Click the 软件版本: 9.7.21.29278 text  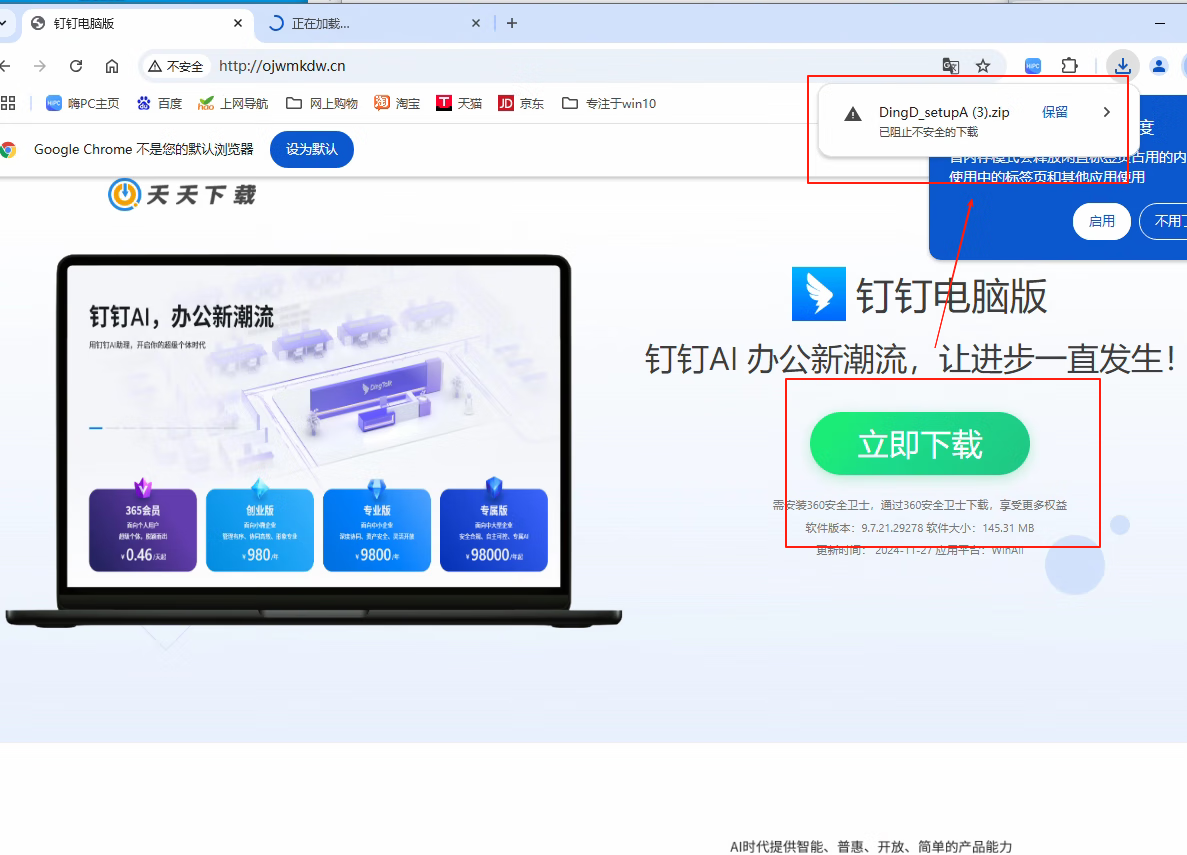click(x=864, y=528)
